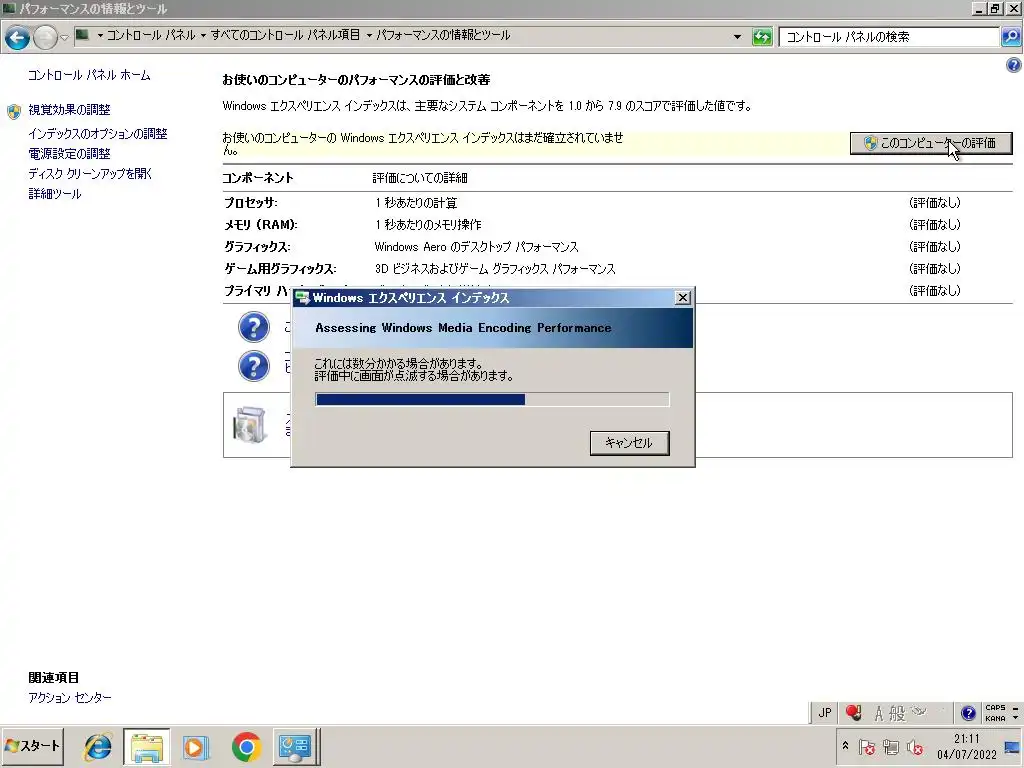The width and height of the screenshot is (1024, 768).
Task: Select the メモリ (RAM) component label
Action: (261, 225)
